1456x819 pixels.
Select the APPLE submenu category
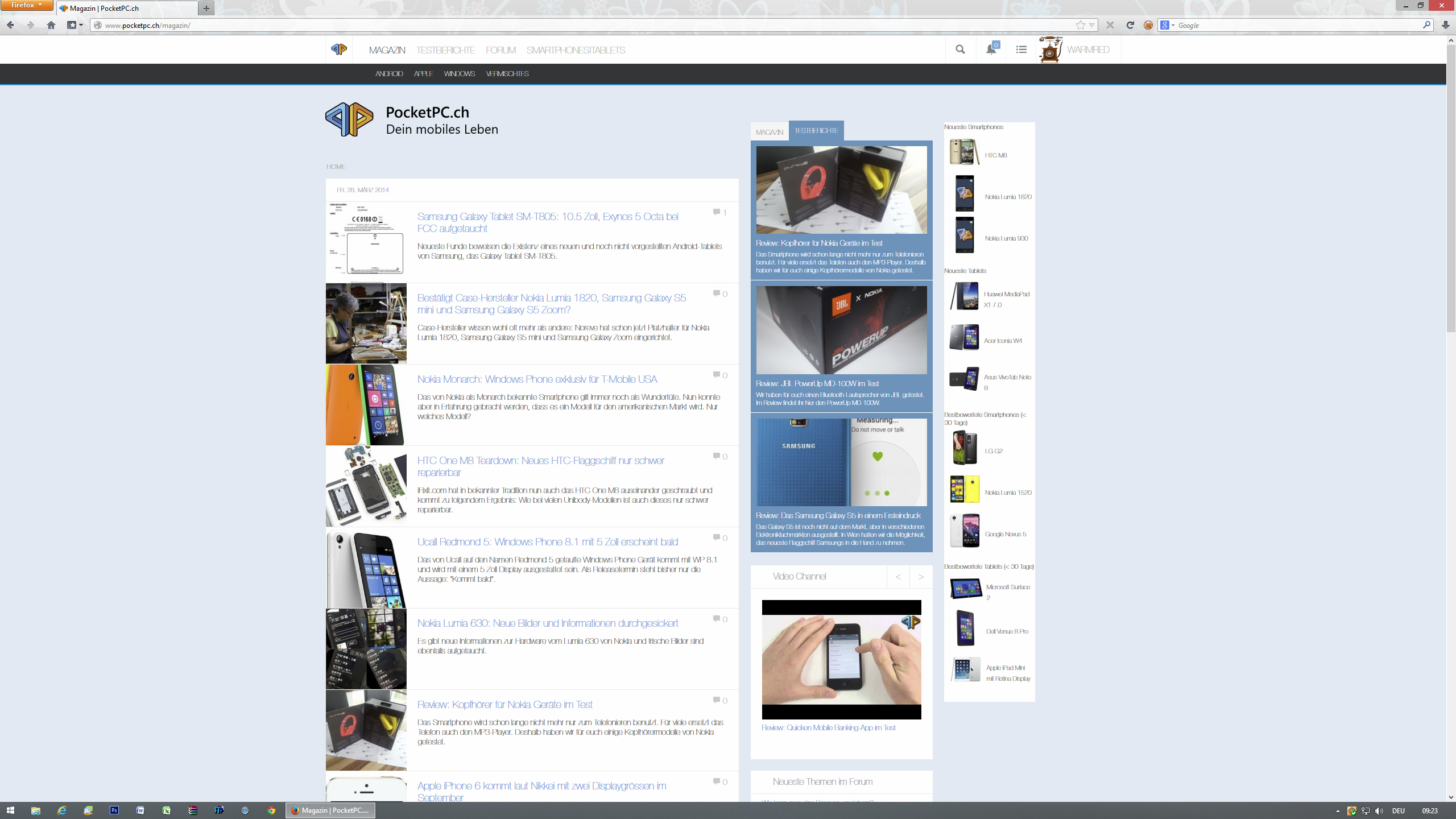click(x=423, y=74)
